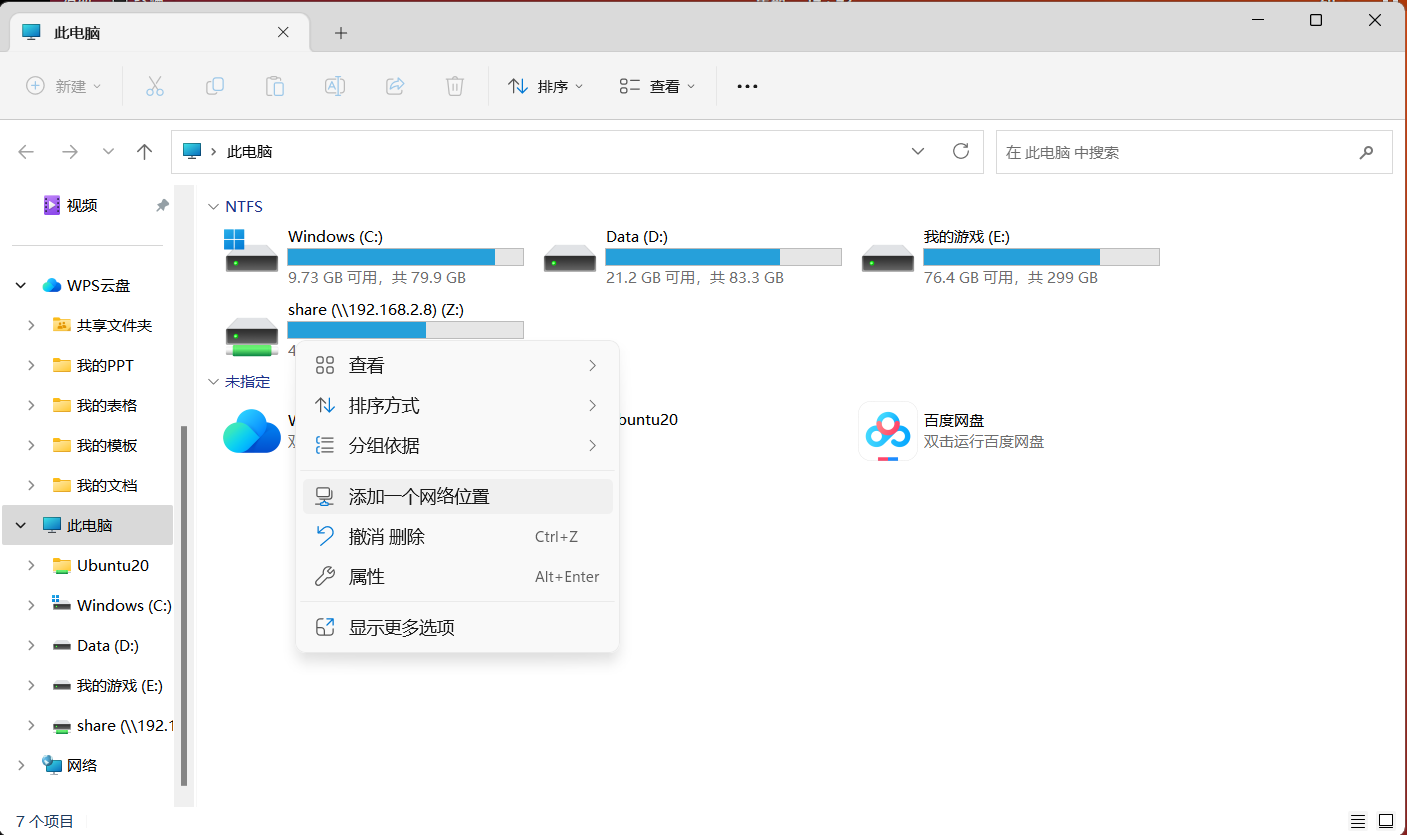This screenshot has width=1407, height=835.
Task: Click the Delete trash icon
Action: (455, 86)
